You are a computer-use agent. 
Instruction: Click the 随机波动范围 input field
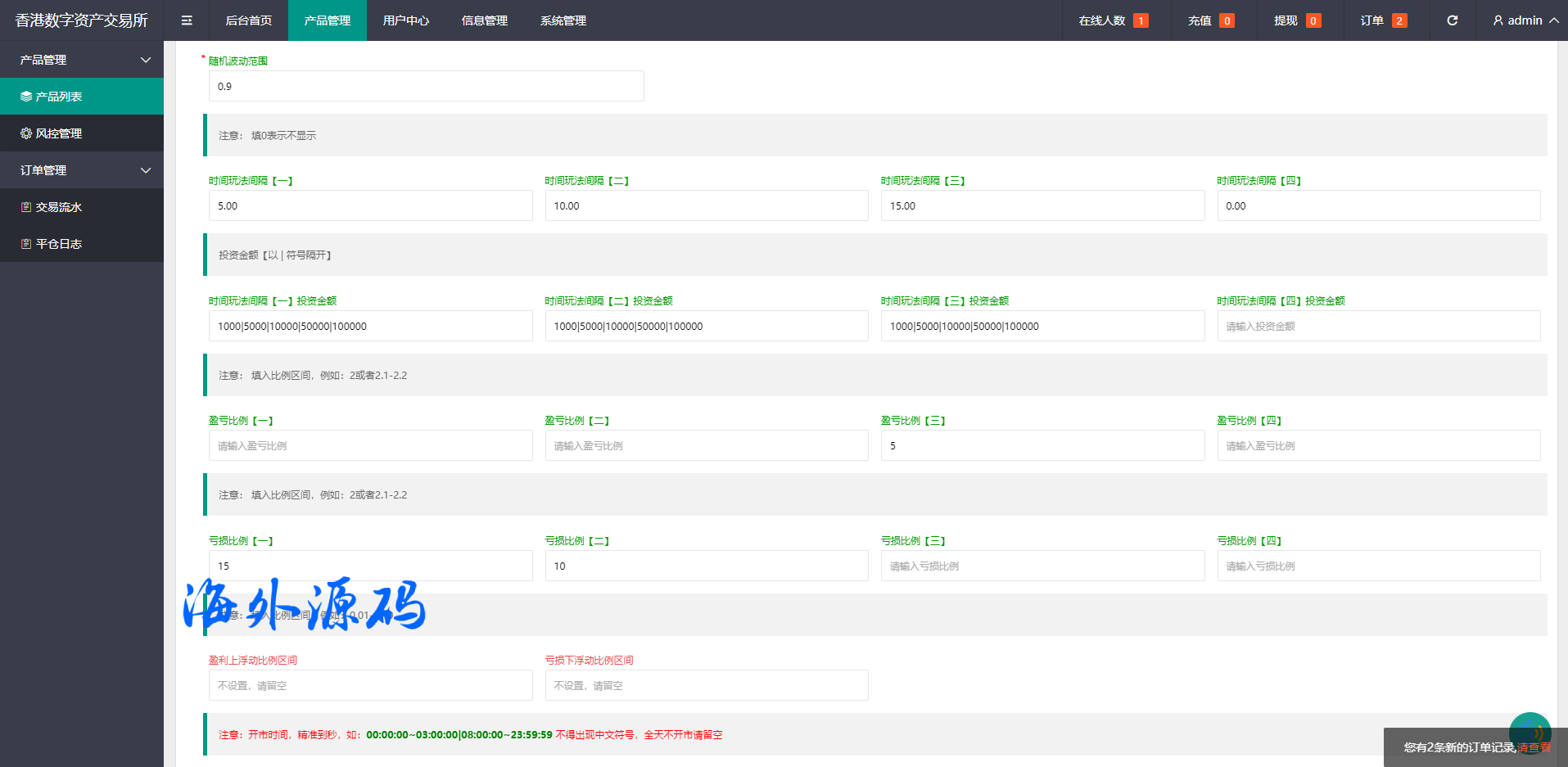[426, 86]
